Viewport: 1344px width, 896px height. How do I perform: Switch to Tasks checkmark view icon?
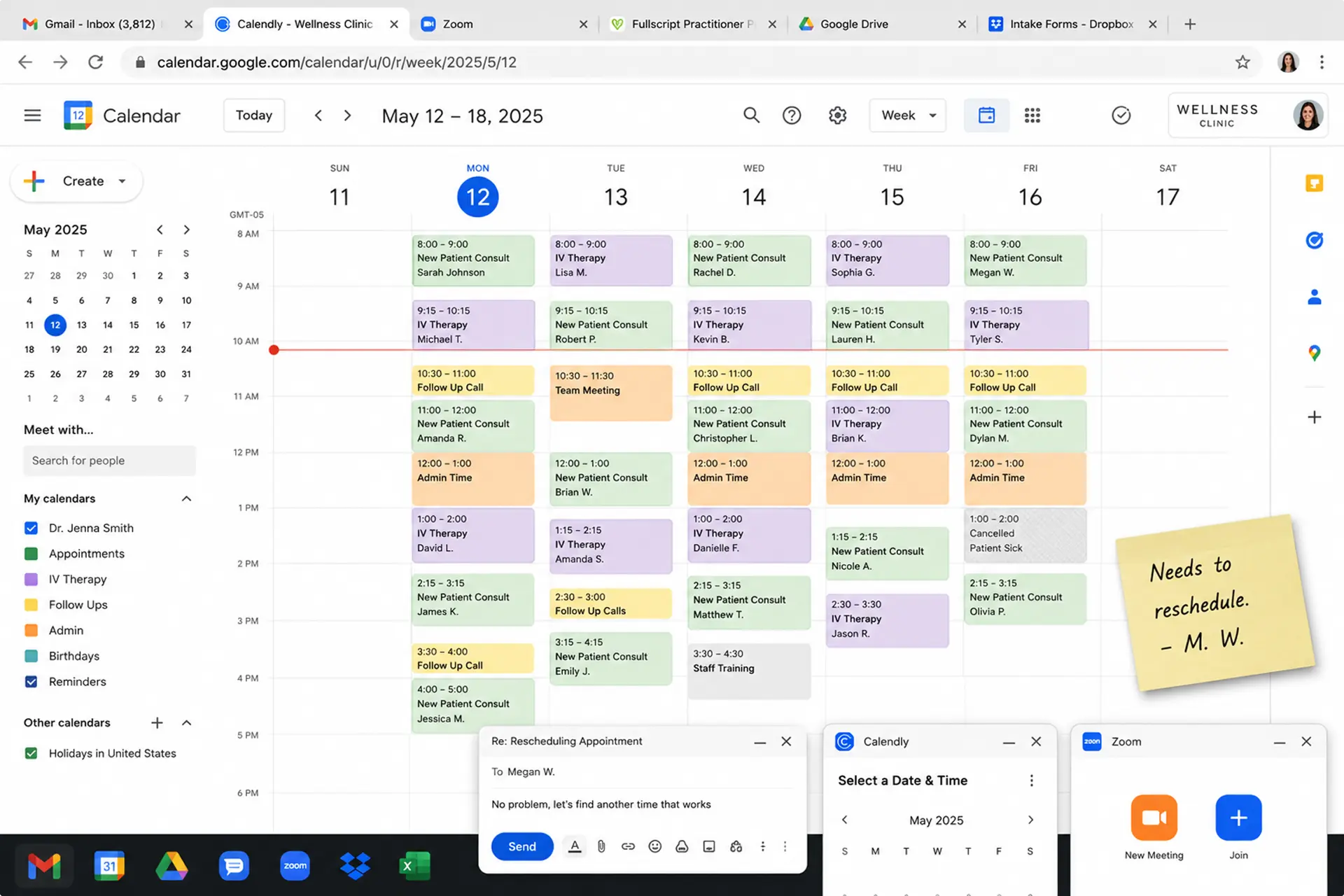[x=1121, y=115]
